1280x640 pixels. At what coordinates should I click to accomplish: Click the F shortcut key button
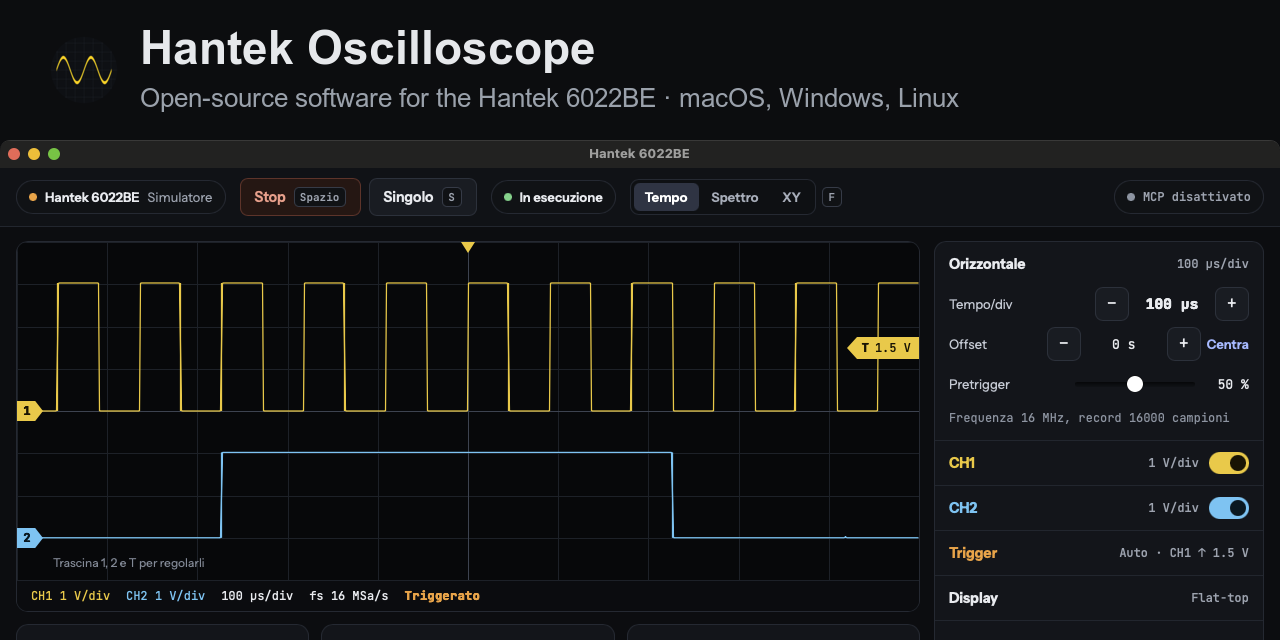pos(832,197)
